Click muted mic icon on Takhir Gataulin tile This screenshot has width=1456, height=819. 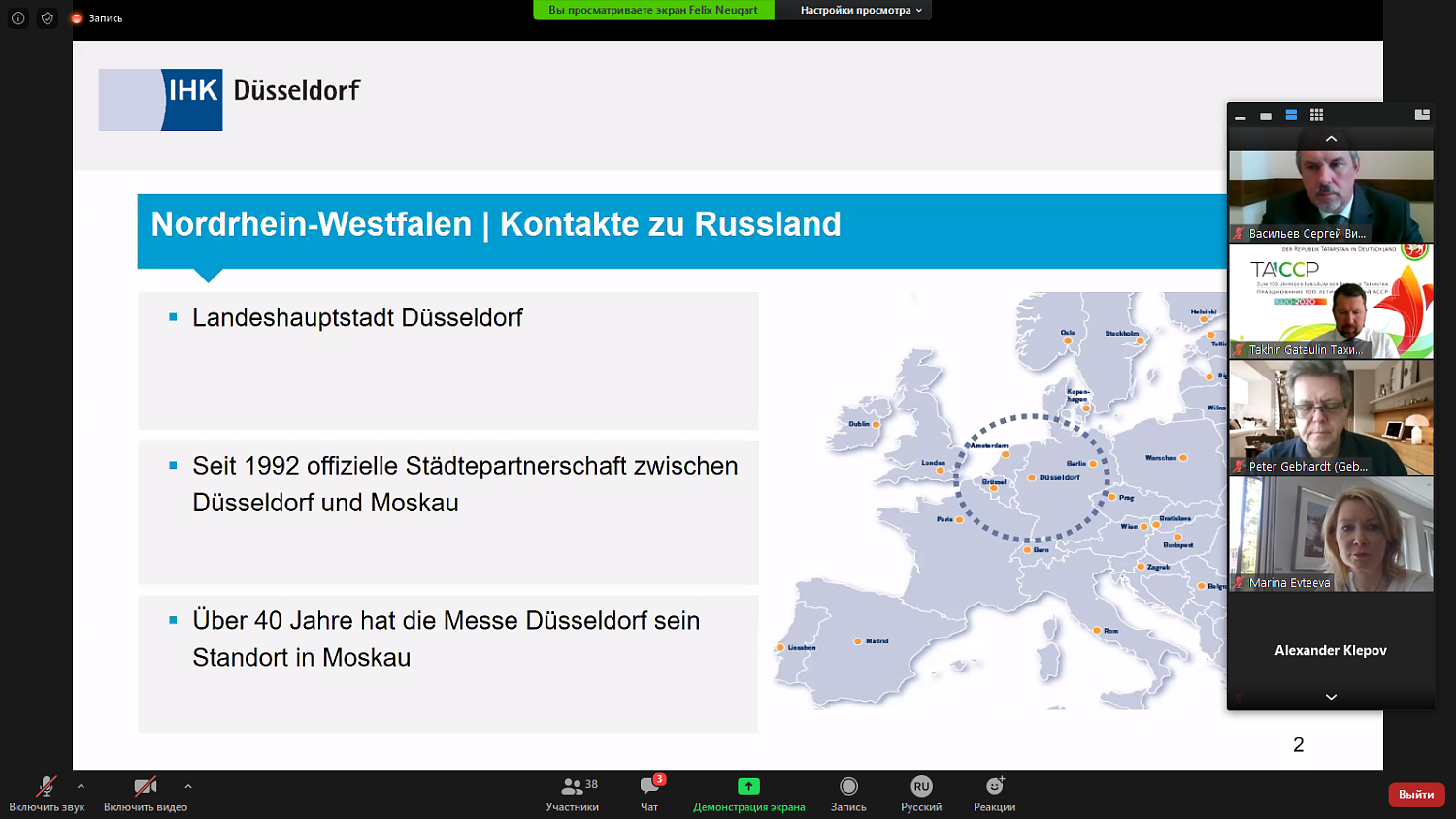pos(1239,349)
